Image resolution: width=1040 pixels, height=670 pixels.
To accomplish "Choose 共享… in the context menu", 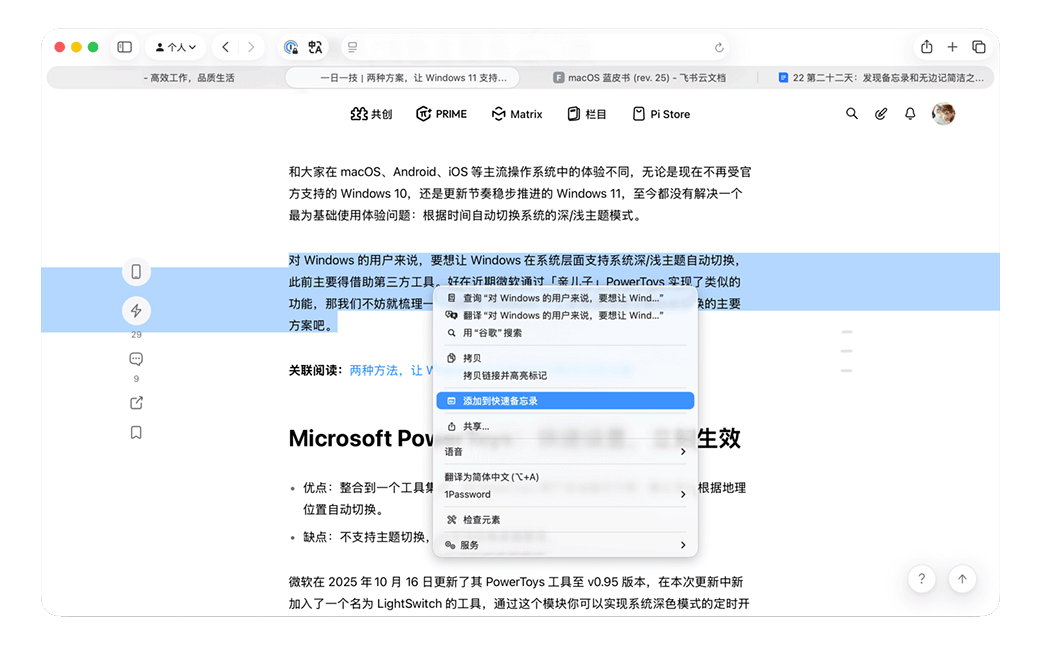I will point(565,427).
